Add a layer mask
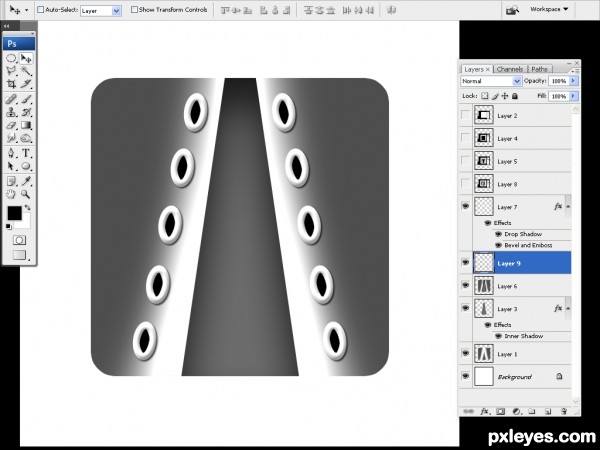The height and width of the screenshot is (450, 600). click(x=500, y=411)
